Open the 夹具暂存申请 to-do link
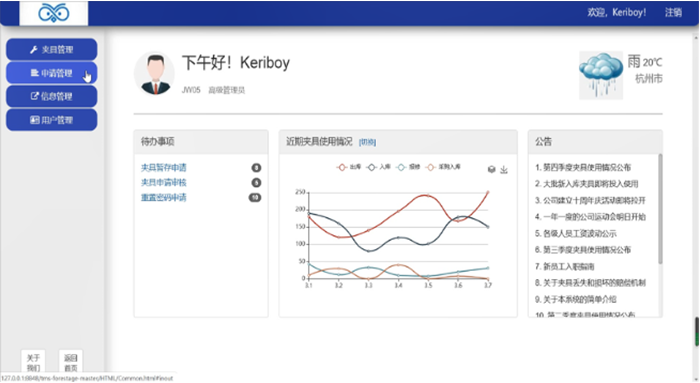The height and width of the screenshot is (383, 700). [x=163, y=167]
